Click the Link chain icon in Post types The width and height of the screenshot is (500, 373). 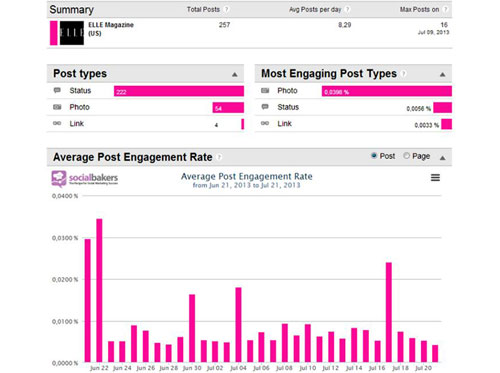(57, 123)
